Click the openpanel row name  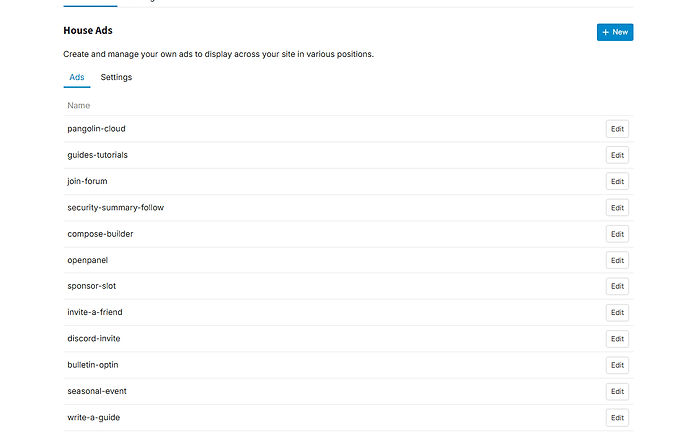click(x=88, y=260)
